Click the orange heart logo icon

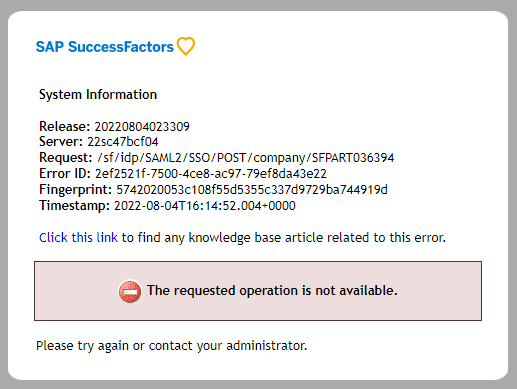tap(186, 46)
